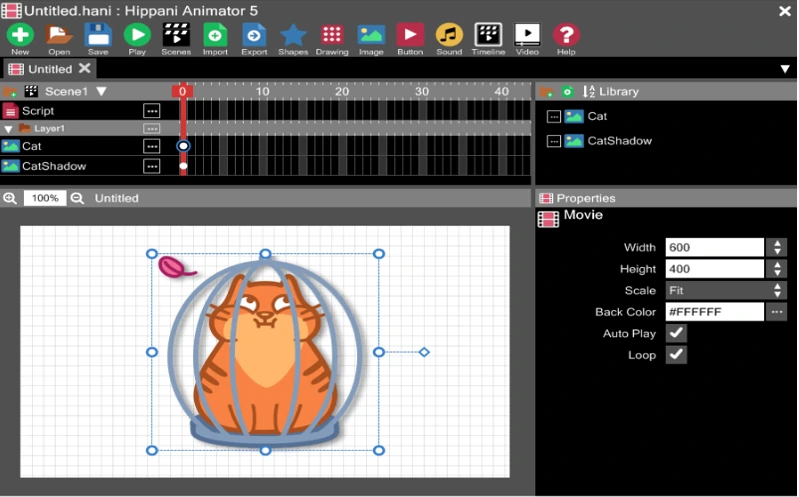Select the Drawing tool icon
This screenshot has width=799, height=497.
click(332, 35)
